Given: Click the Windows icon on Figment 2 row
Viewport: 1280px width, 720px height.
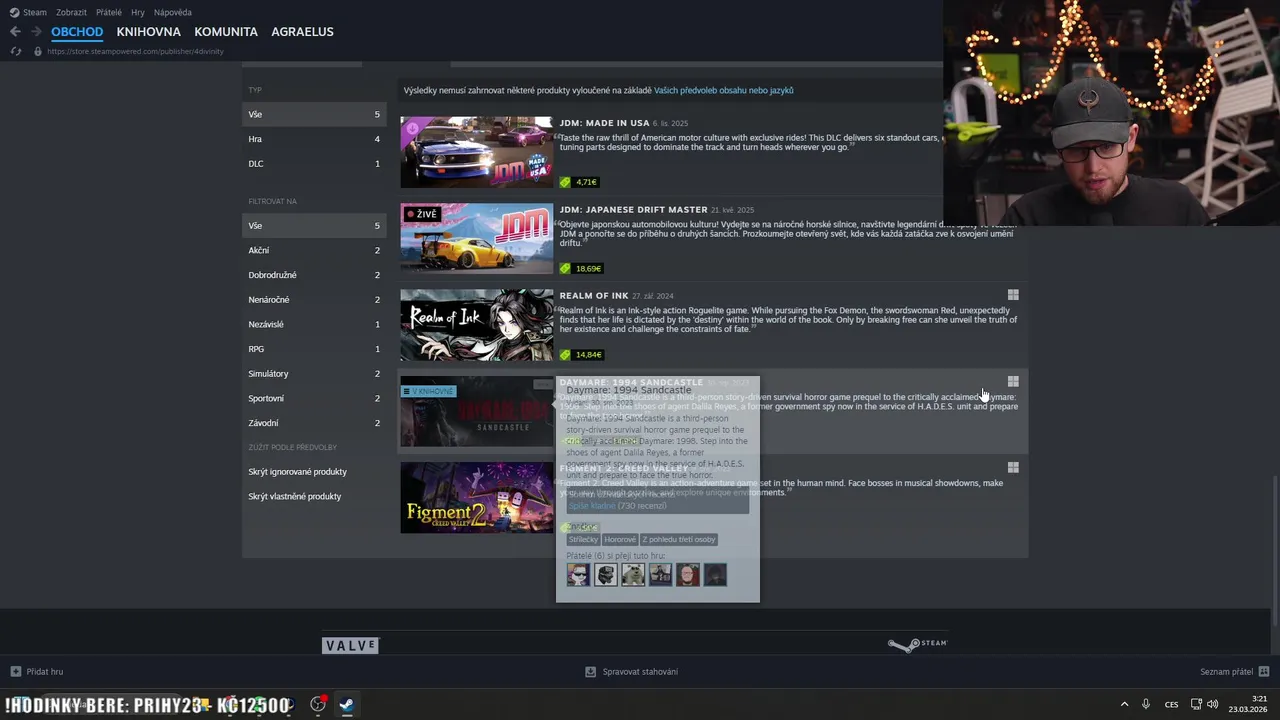Looking at the screenshot, I should click(x=1013, y=467).
